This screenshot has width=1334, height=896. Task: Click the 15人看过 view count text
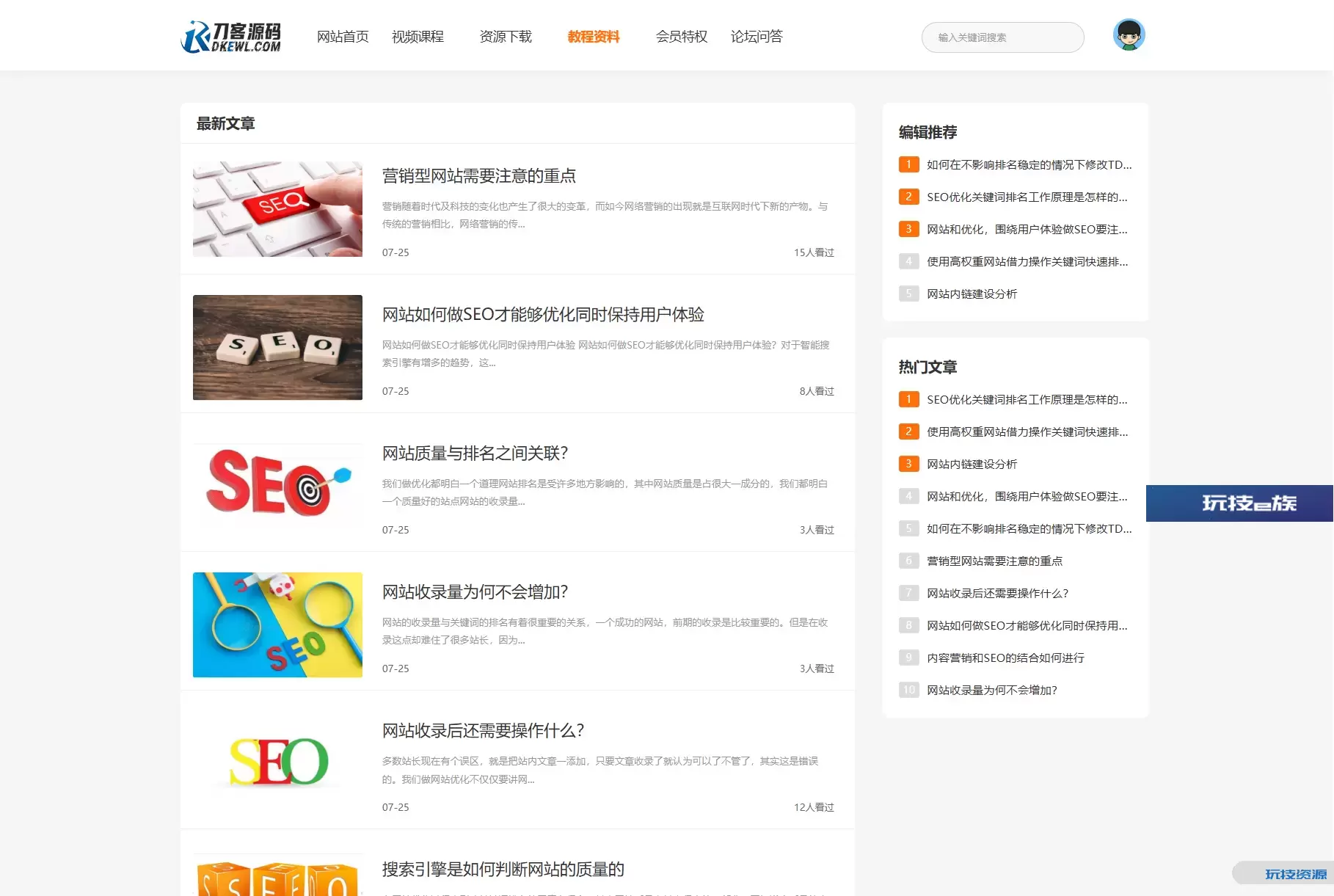(x=814, y=252)
